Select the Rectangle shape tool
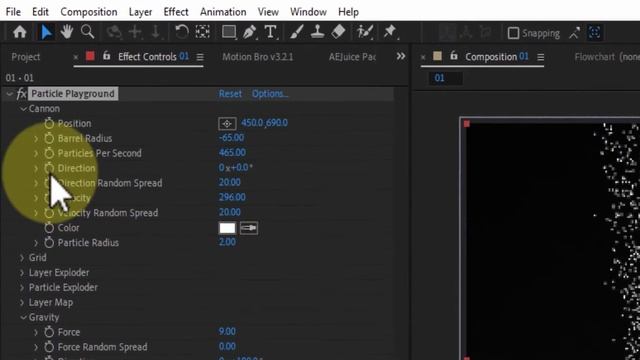 pos(229,32)
